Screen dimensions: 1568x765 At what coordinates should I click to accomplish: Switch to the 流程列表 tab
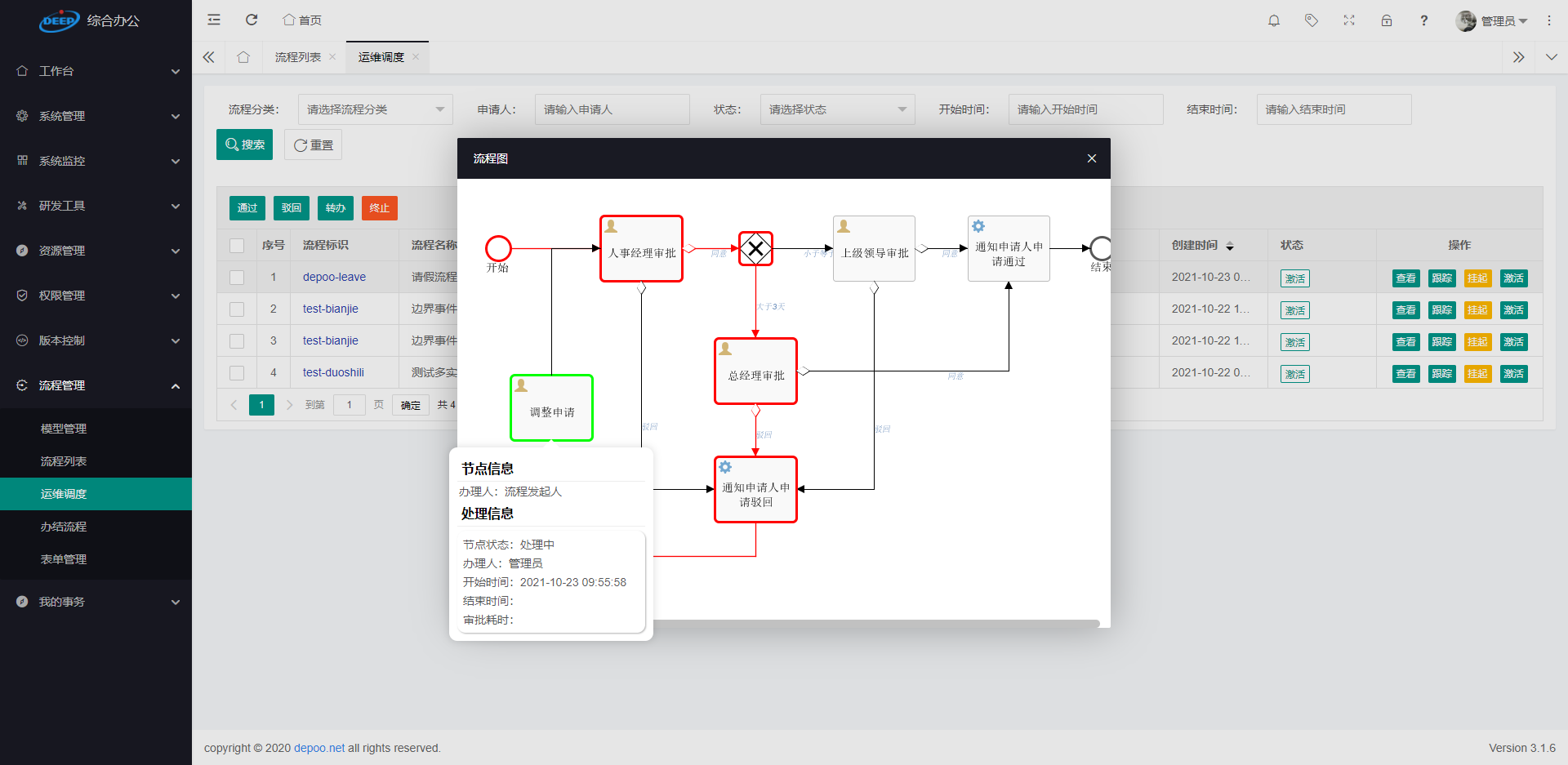pos(298,56)
